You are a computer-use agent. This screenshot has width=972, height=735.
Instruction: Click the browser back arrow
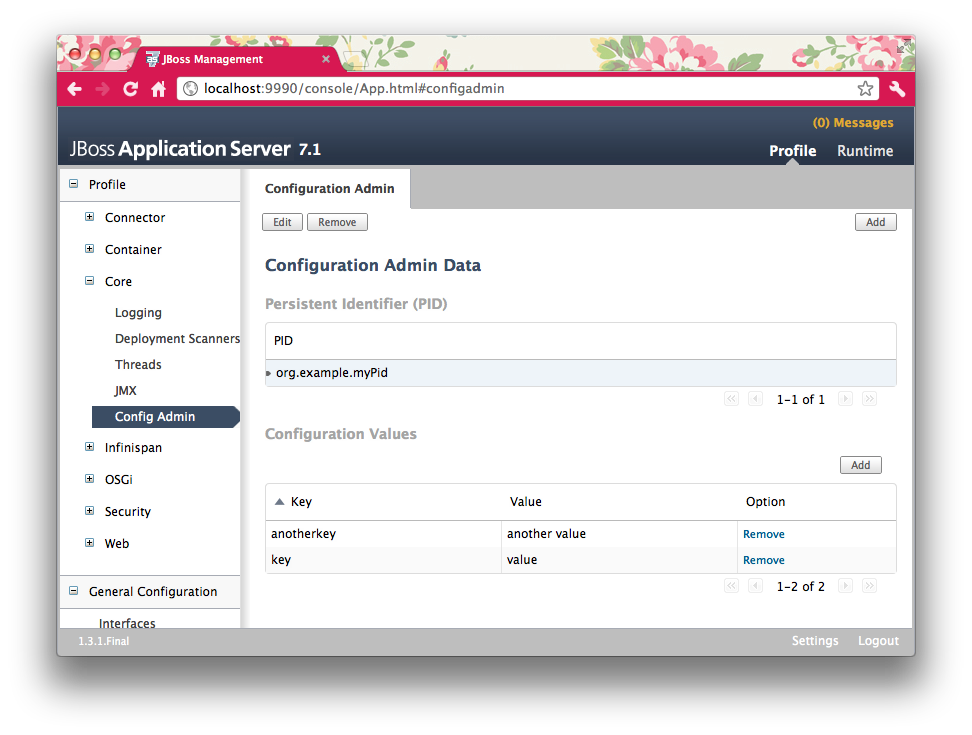(x=74, y=89)
